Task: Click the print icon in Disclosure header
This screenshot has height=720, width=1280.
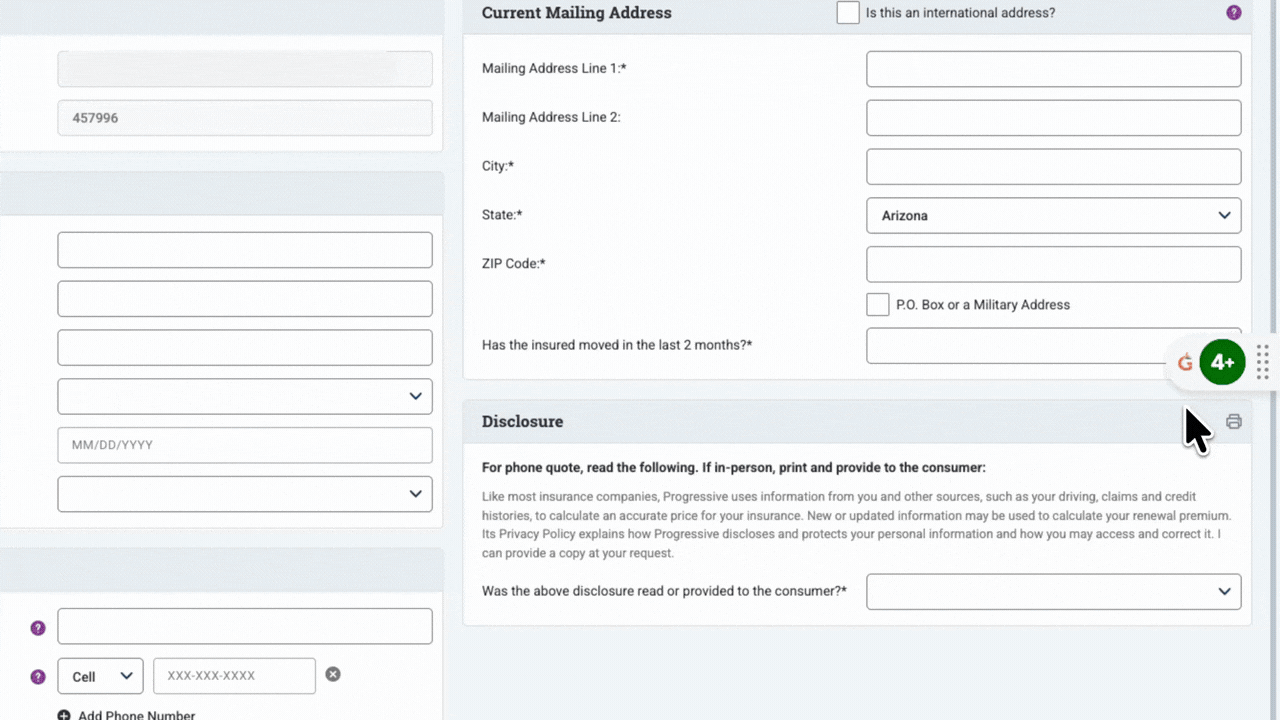Action: coord(1233,422)
